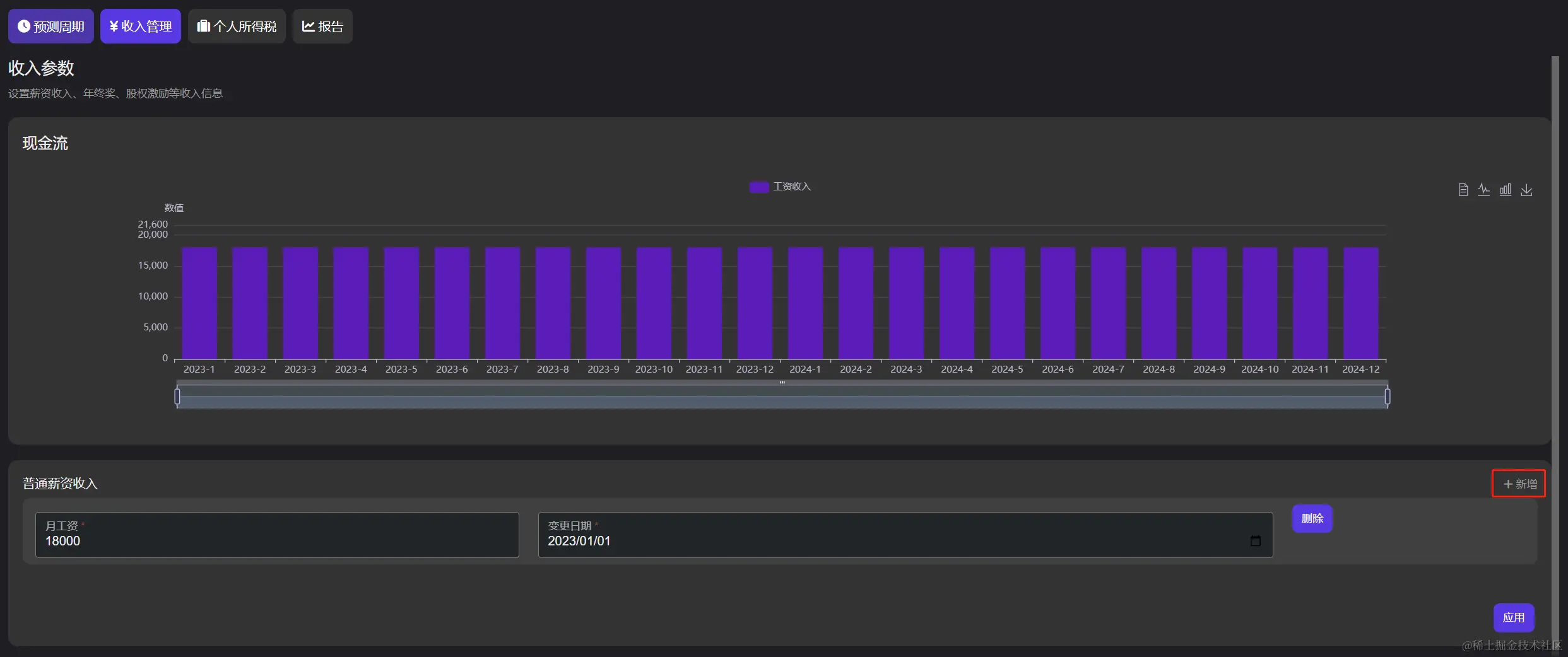Focus the 变更日期 date field
Image resolution: width=1568 pixels, height=657 pixels.
(905, 535)
